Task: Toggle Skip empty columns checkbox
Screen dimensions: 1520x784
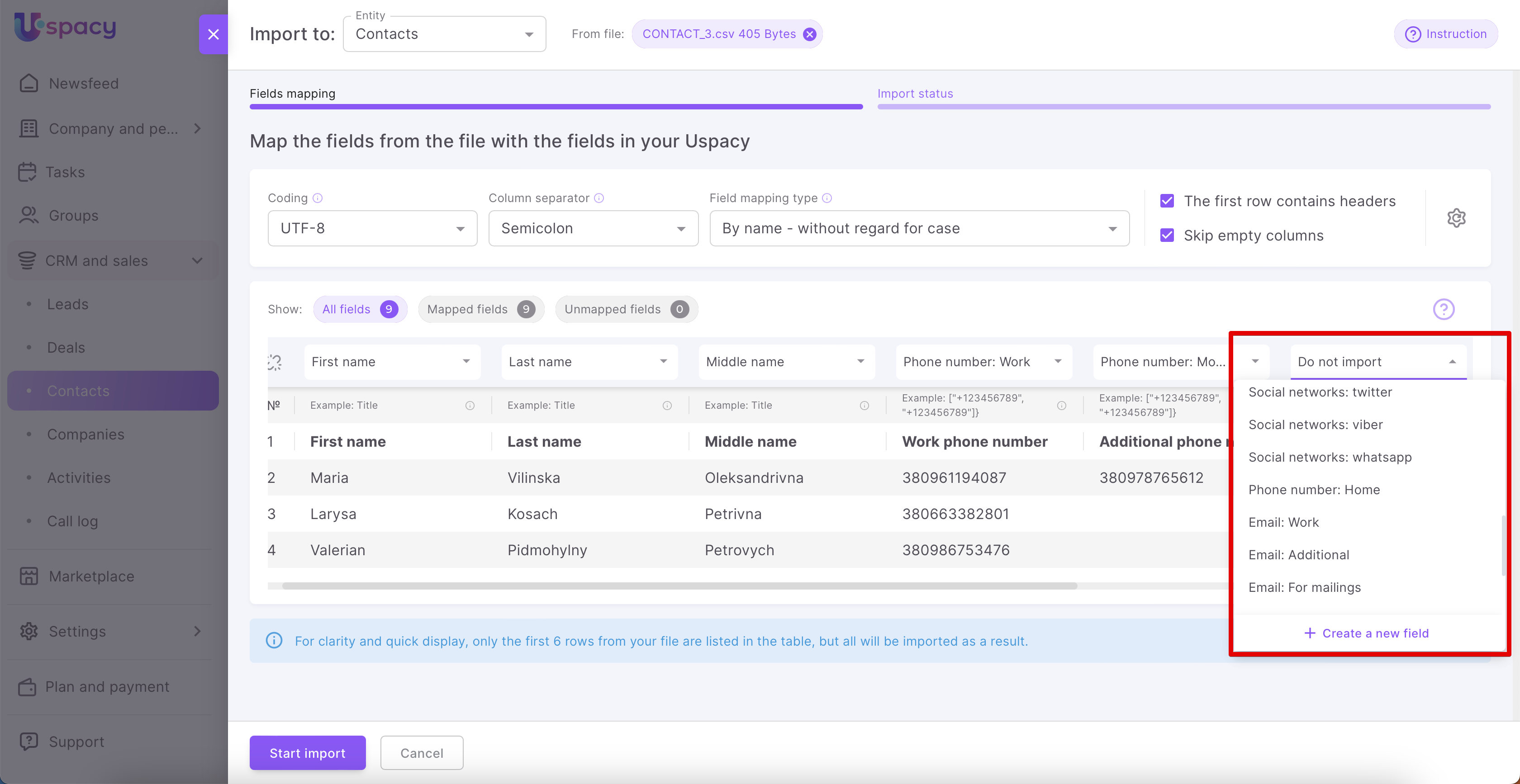Action: coord(1167,236)
